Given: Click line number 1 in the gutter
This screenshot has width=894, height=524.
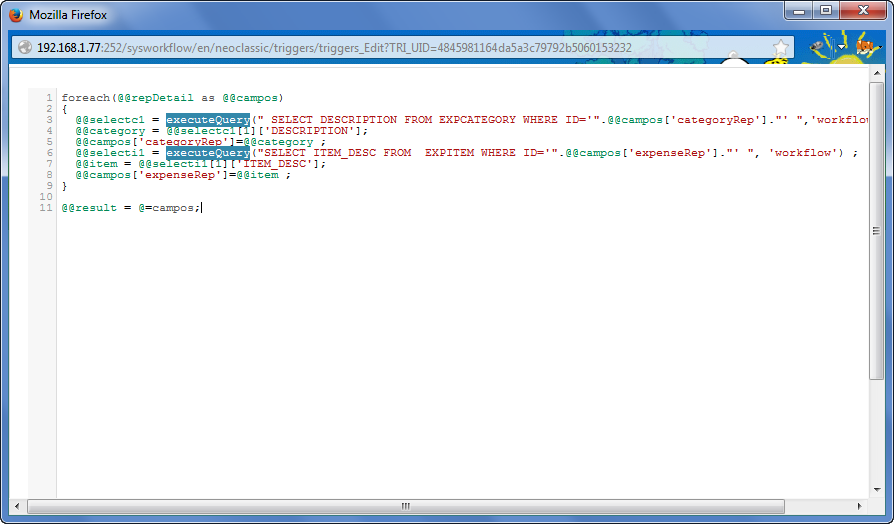Looking at the screenshot, I should tap(48, 98).
